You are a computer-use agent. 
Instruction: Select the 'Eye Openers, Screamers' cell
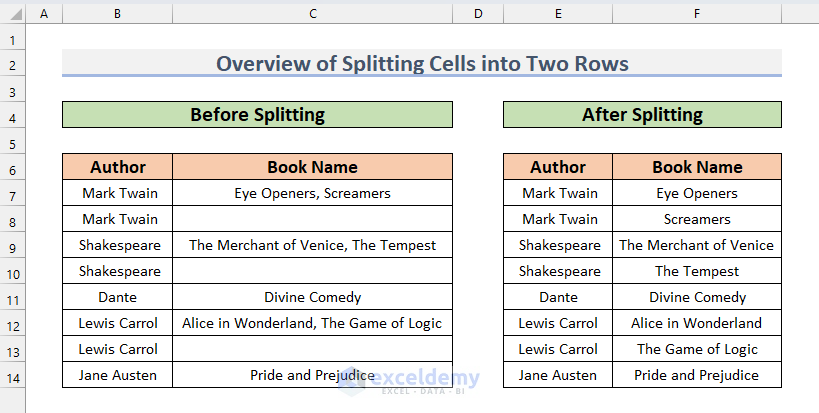(312, 193)
